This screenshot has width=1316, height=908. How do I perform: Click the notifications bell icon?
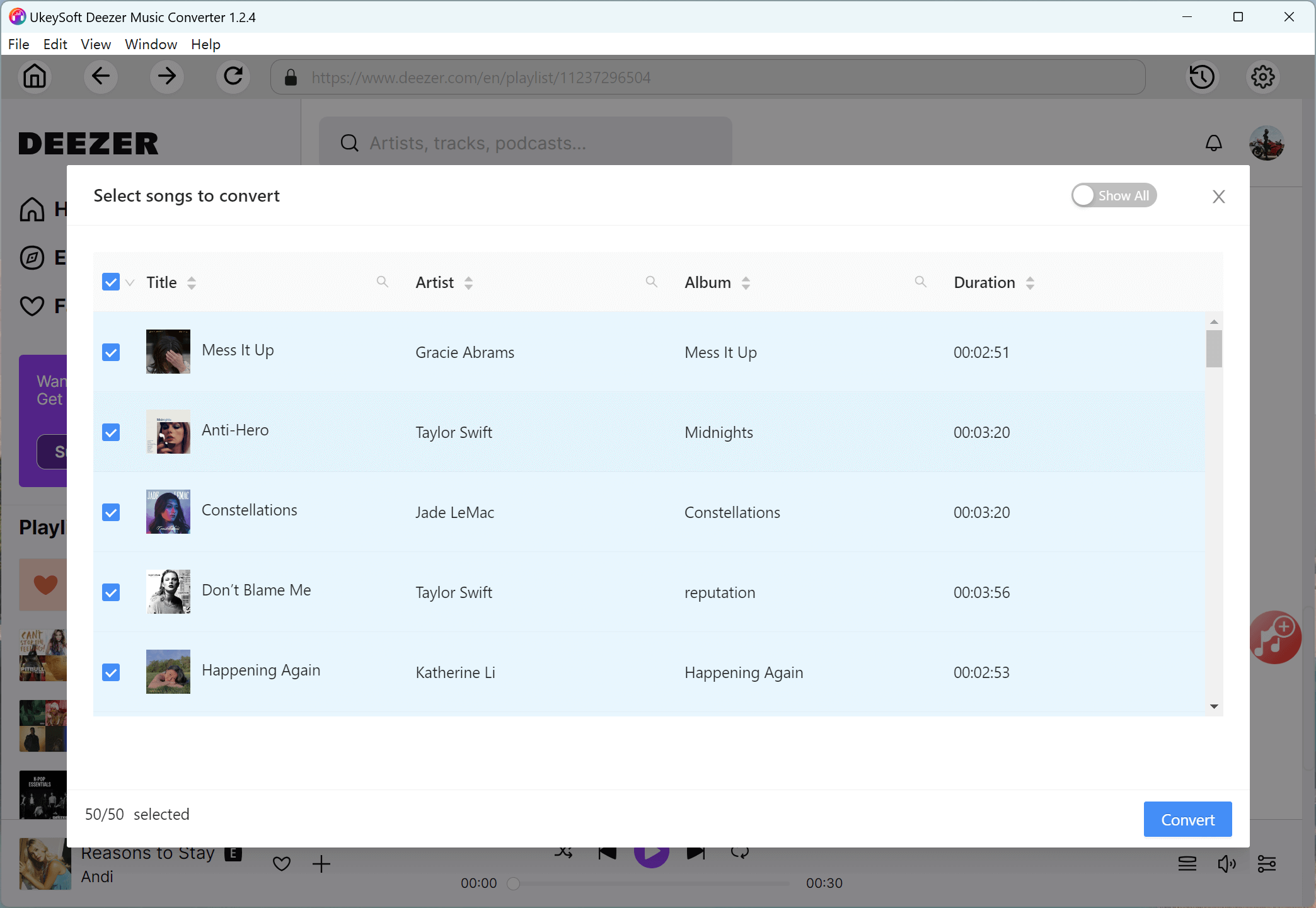click(x=1213, y=143)
